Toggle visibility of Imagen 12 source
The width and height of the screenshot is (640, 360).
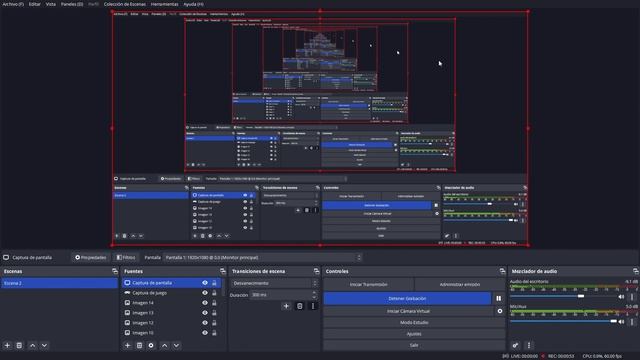pos(205,323)
